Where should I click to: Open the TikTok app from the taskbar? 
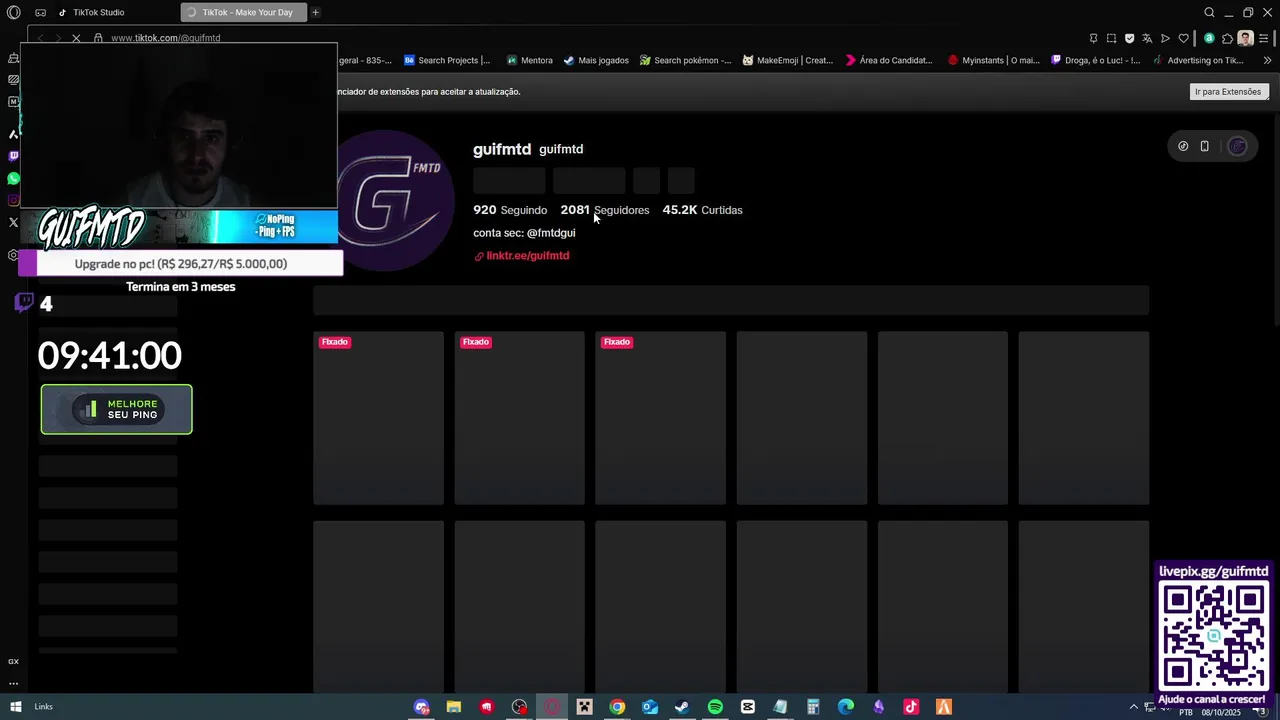911,707
